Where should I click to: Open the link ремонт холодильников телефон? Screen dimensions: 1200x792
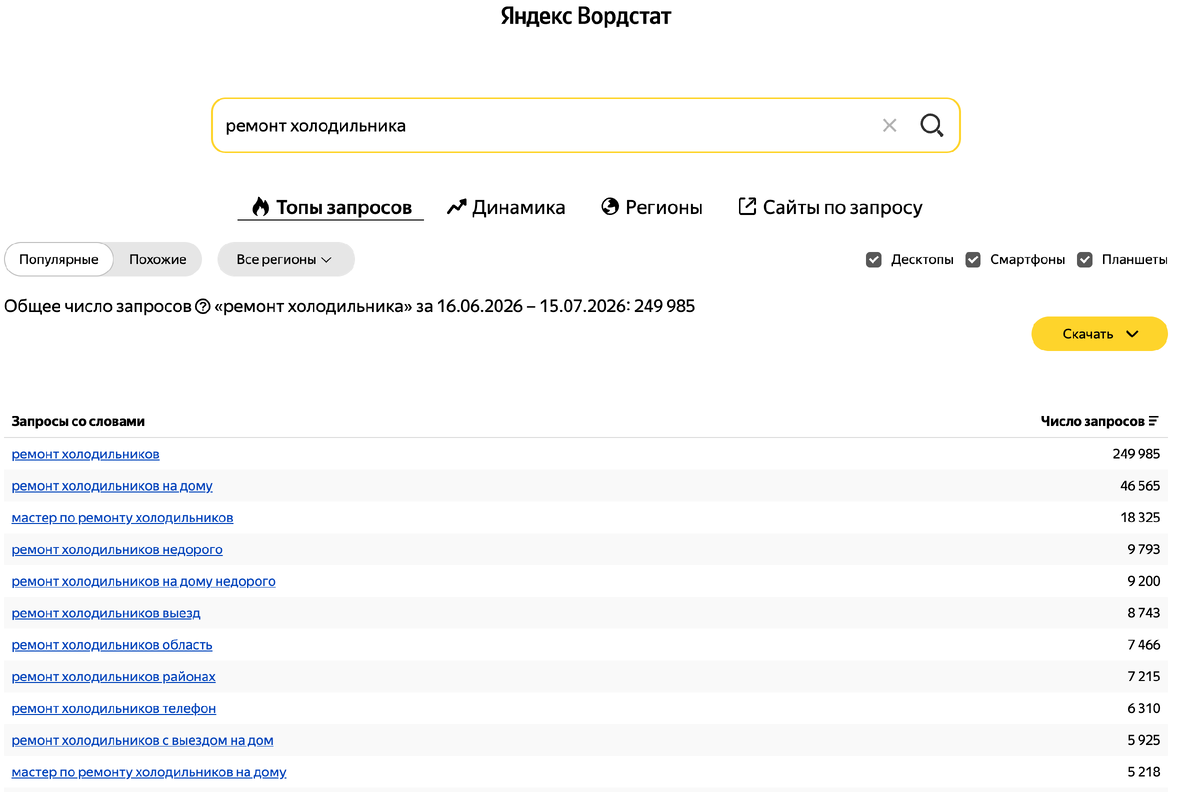point(113,709)
